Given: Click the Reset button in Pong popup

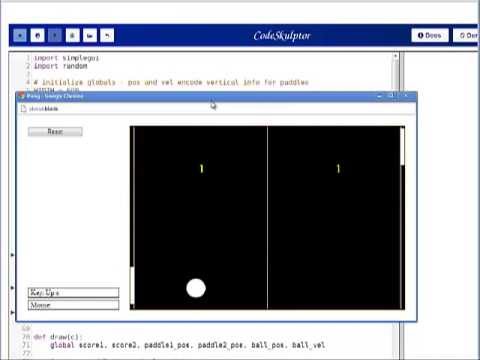Looking at the screenshot, I should point(55,132).
